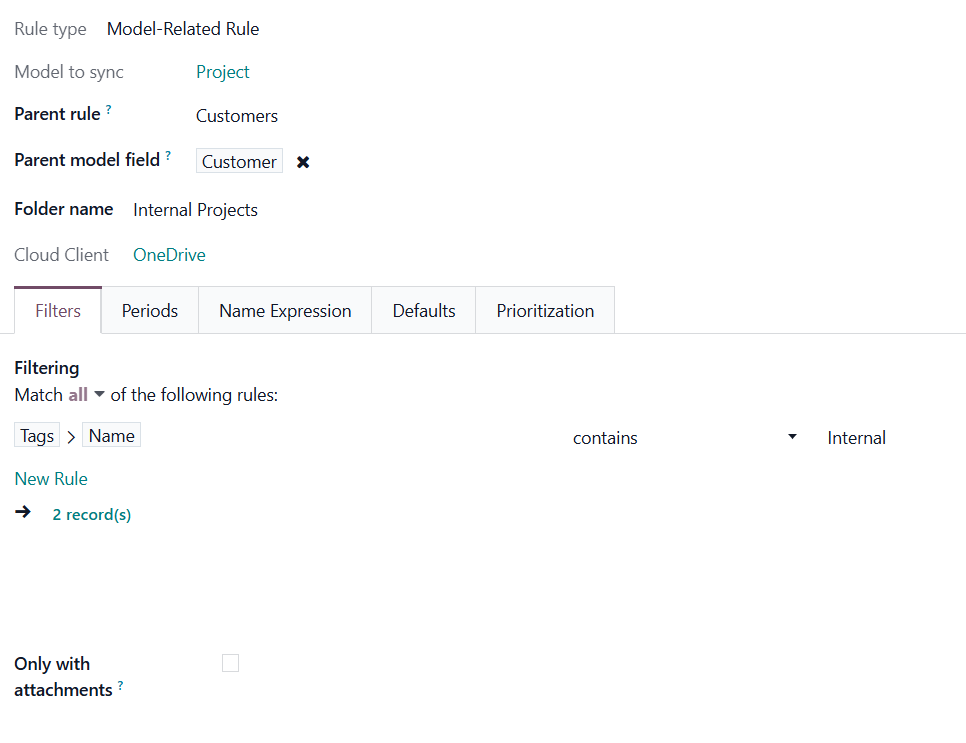Open the Parent rule Customers selector
The height and width of the screenshot is (743, 966).
click(237, 116)
